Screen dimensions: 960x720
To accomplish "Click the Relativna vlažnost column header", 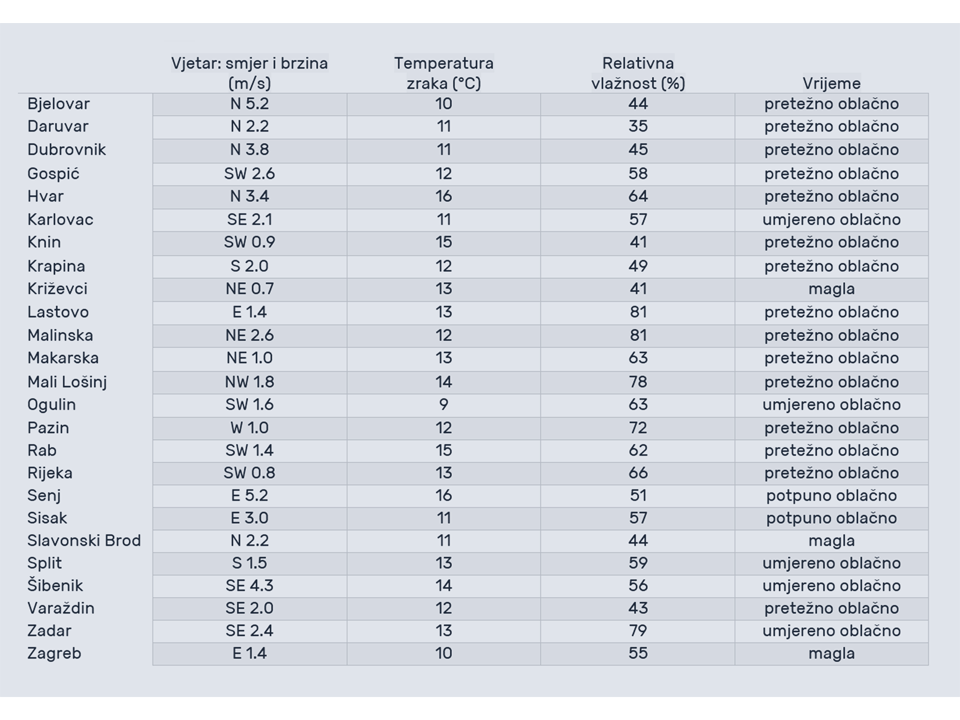I will point(638,73).
